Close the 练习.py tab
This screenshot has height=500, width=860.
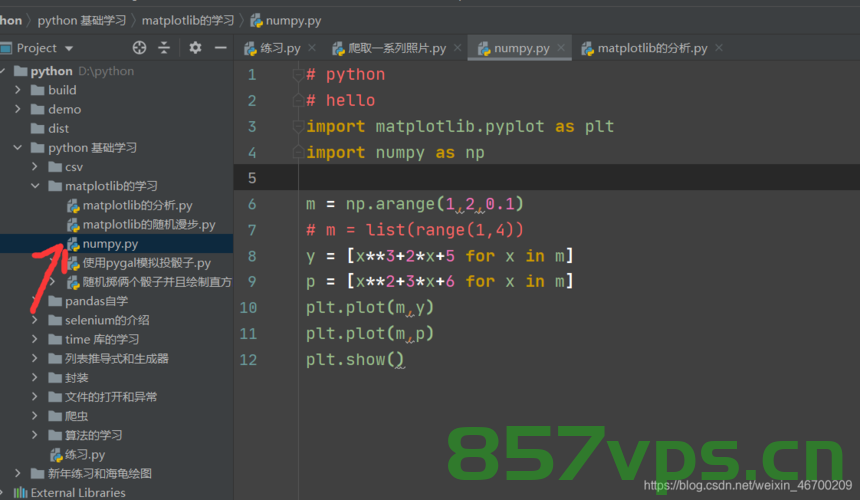tap(312, 48)
